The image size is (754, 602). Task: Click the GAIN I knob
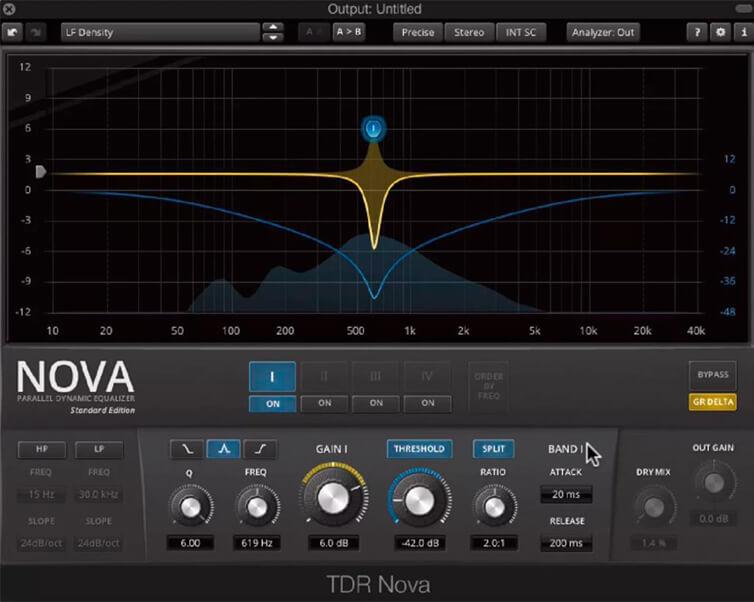[333, 497]
